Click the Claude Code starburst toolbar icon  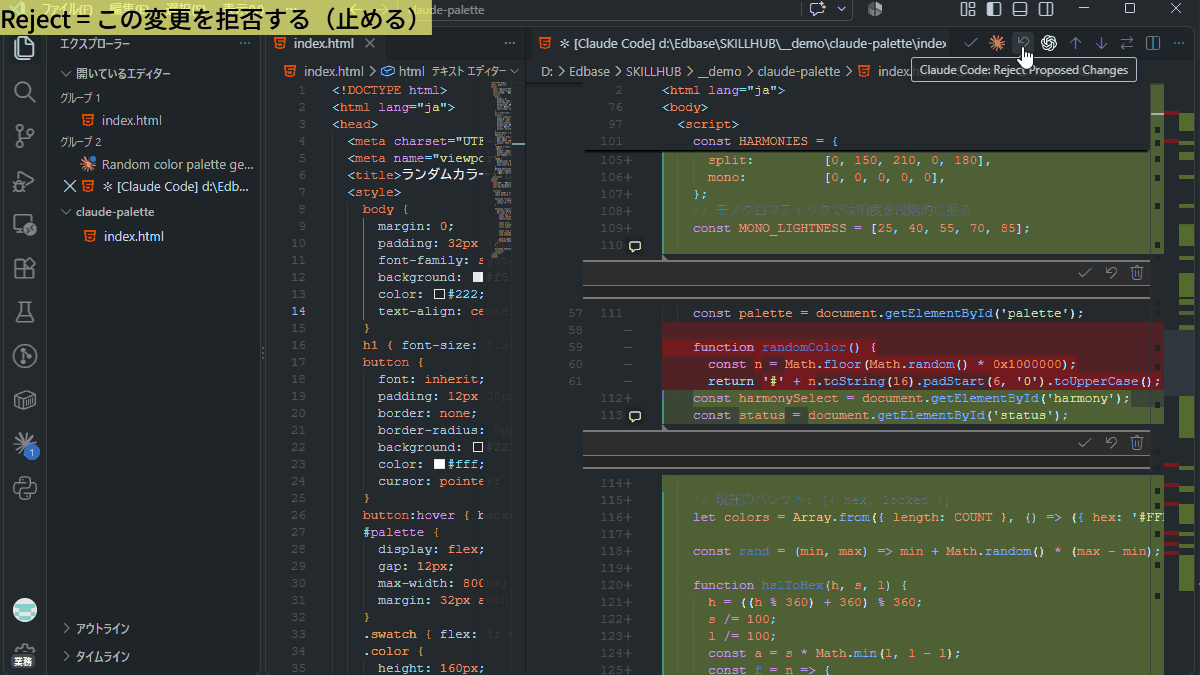point(997,43)
